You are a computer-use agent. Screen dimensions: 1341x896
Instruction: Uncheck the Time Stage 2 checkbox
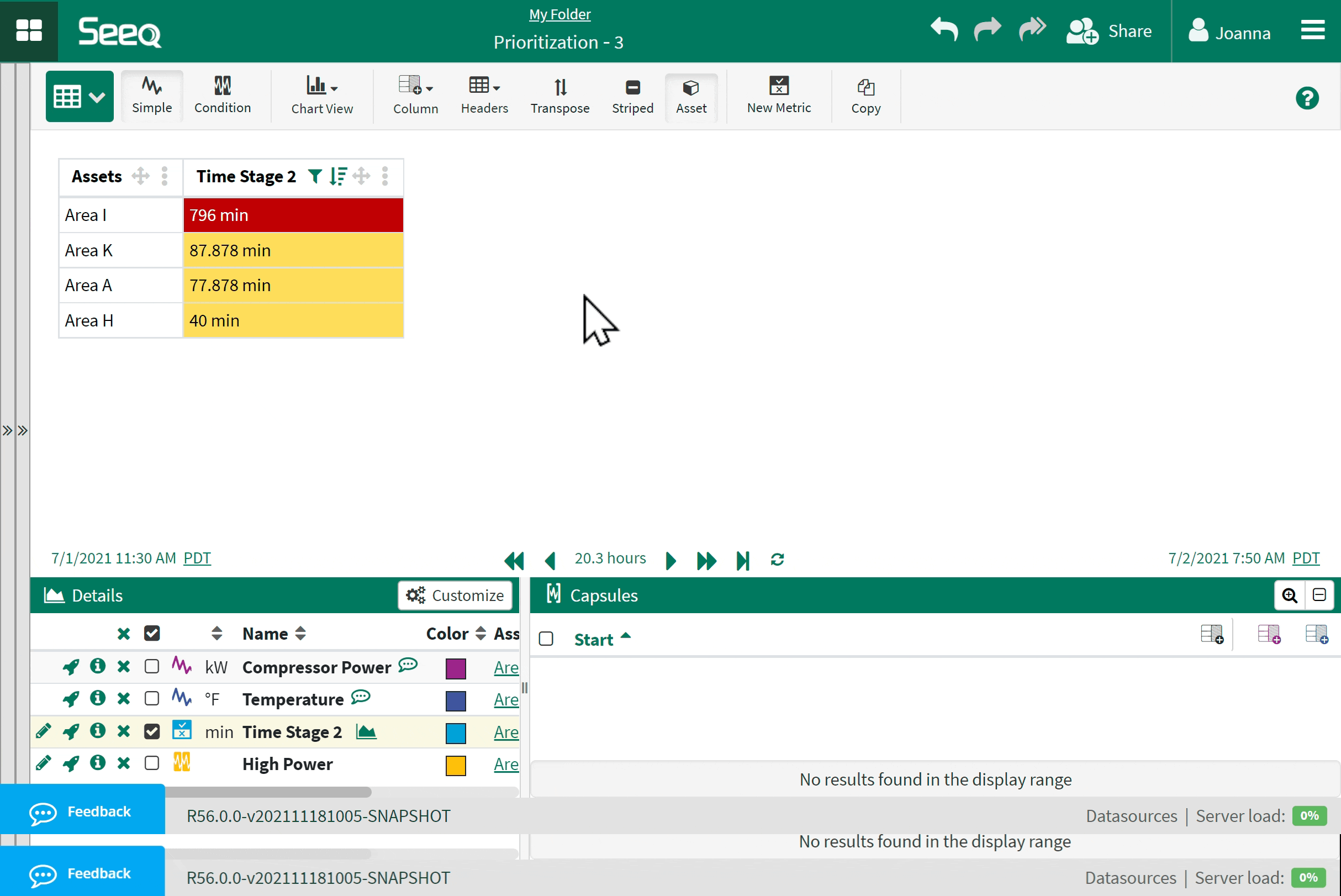(x=151, y=731)
